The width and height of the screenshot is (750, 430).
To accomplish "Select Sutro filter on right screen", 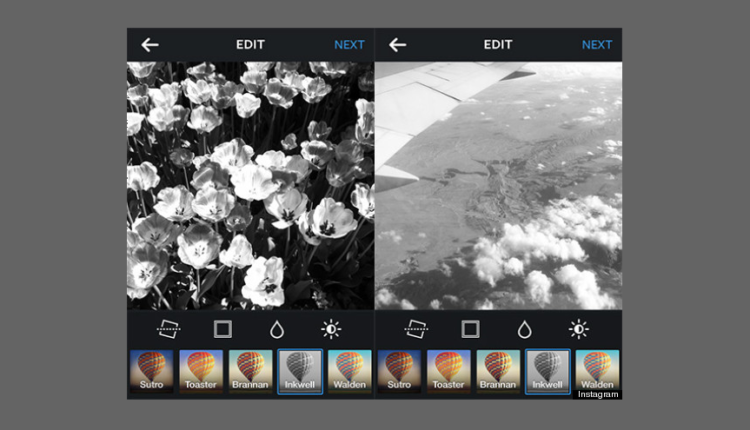I will [399, 372].
